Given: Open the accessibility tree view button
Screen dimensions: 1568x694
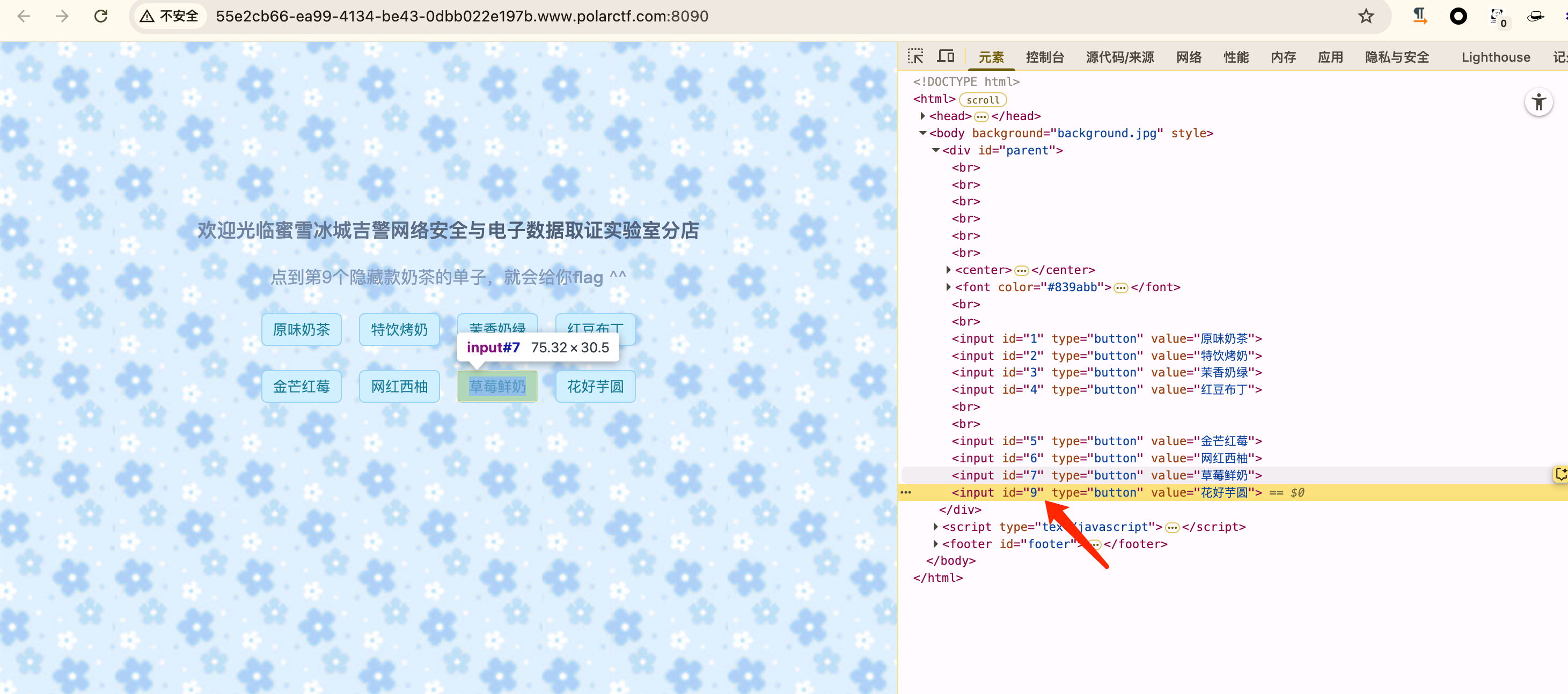Looking at the screenshot, I should point(1538,102).
